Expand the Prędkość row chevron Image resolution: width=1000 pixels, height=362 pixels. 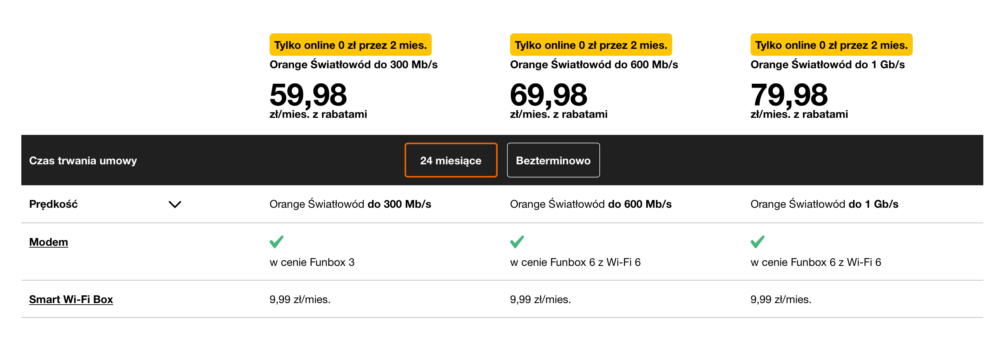(x=175, y=205)
